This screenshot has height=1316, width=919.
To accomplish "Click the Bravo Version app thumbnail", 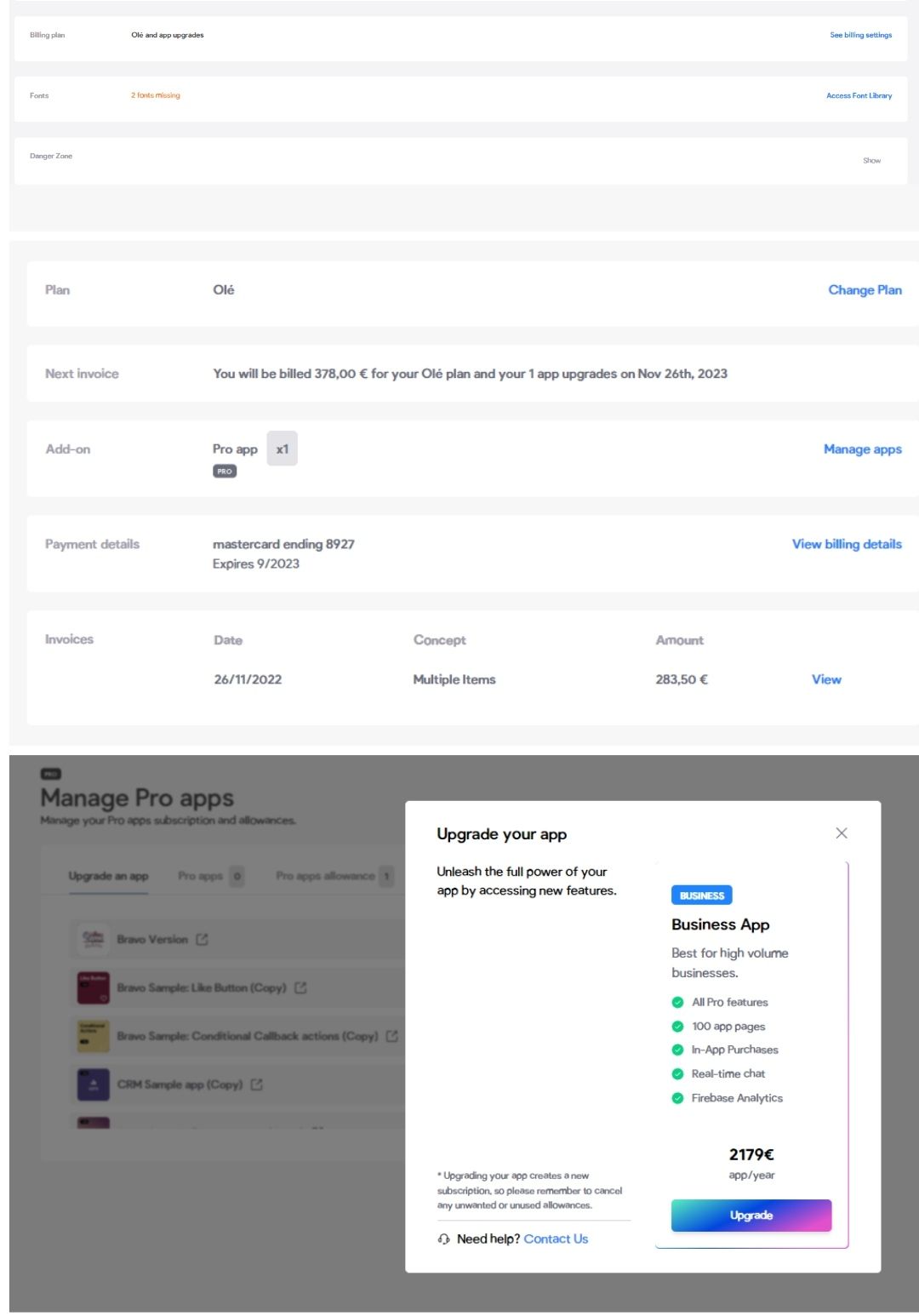I will click(x=94, y=940).
